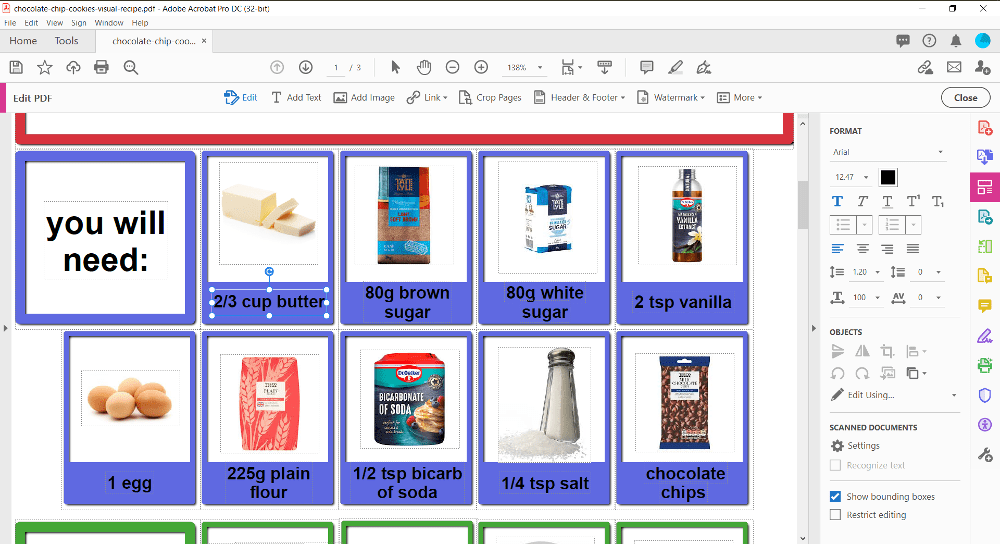Open the Window menu
This screenshot has height=544, width=1000.
click(x=108, y=22)
